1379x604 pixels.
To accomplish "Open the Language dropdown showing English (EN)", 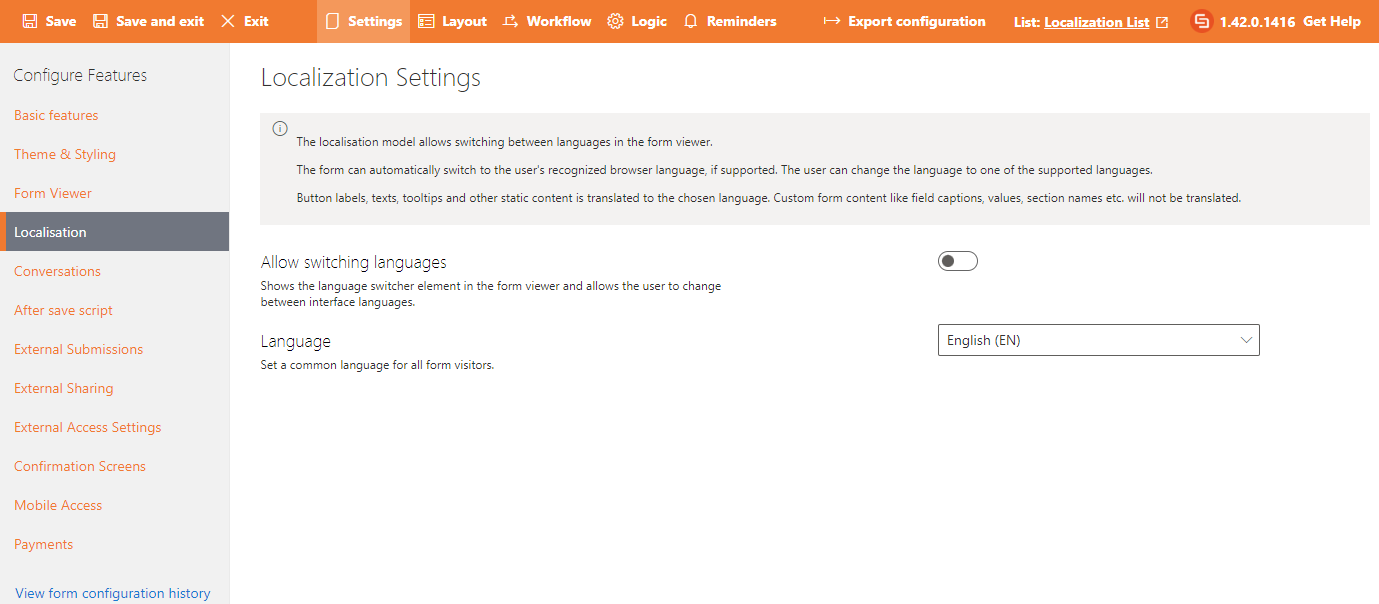I will click(x=1098, y=340).
